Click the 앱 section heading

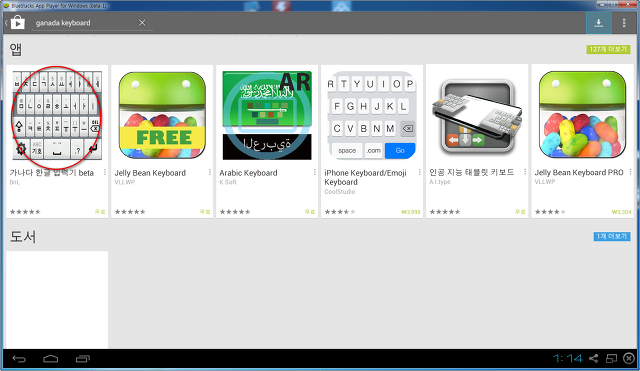(16, 49)
